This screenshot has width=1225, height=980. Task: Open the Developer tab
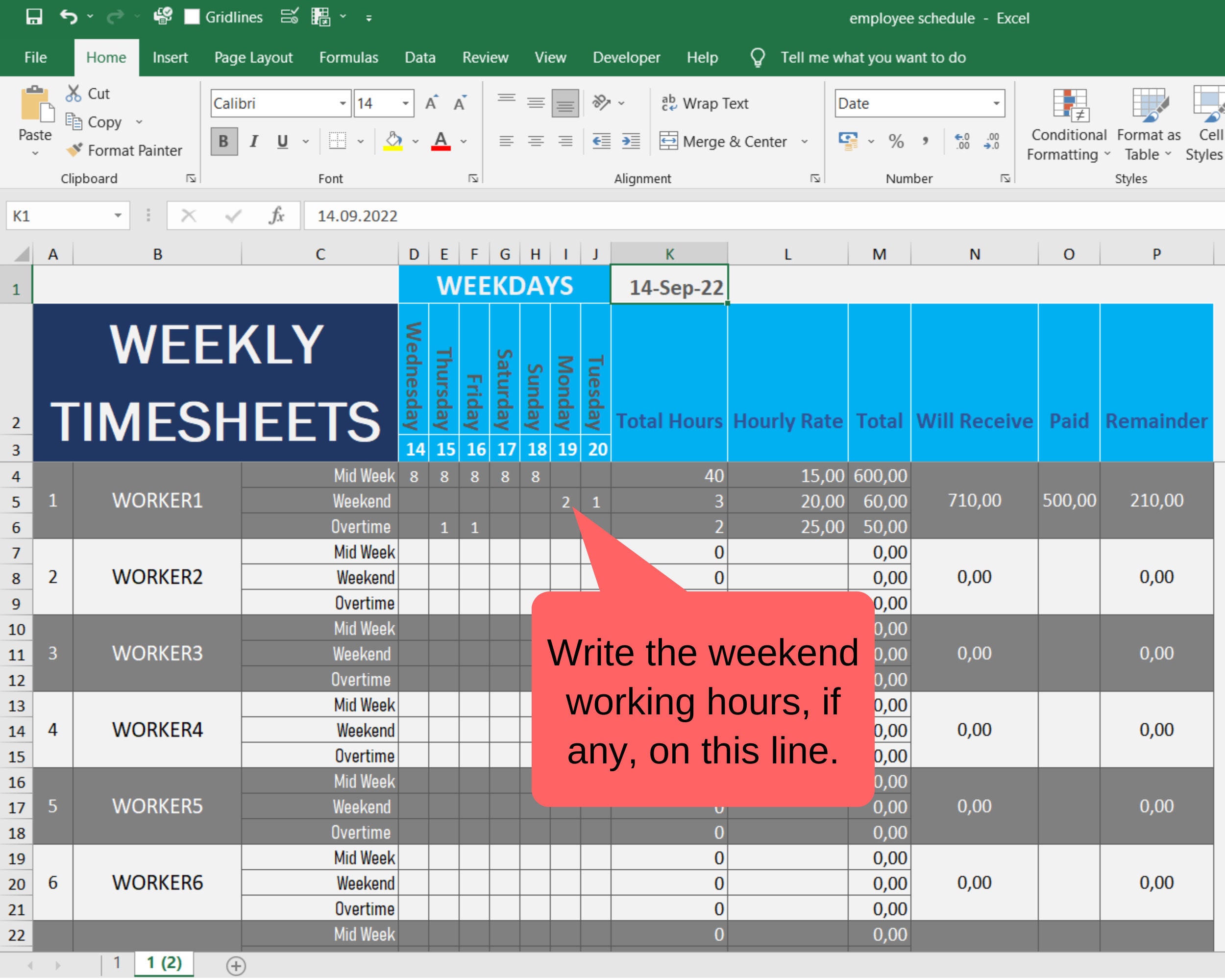tap(626, 57)
